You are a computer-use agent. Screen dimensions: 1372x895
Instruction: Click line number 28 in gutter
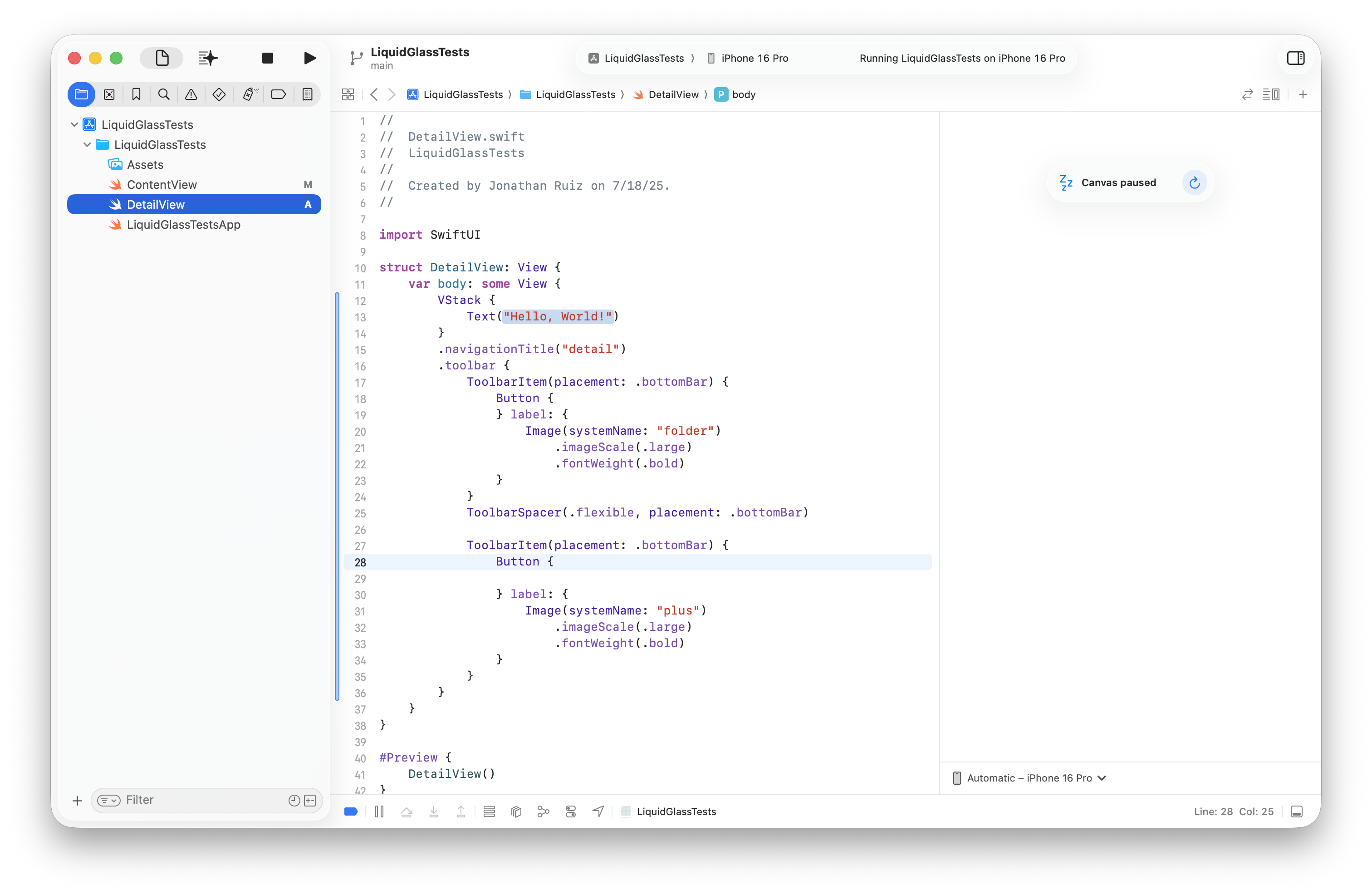(x=360, y=562)
